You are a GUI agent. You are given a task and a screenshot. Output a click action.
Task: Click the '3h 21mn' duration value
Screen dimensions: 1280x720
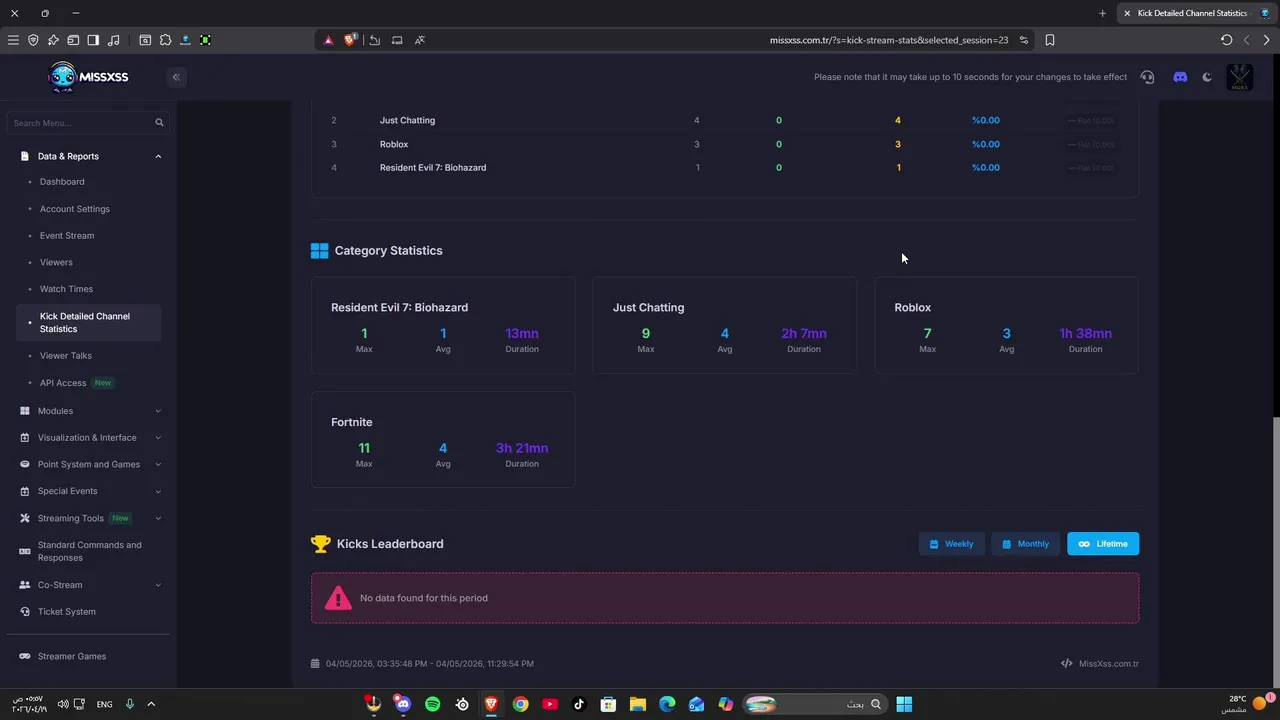tap(522, 448)
